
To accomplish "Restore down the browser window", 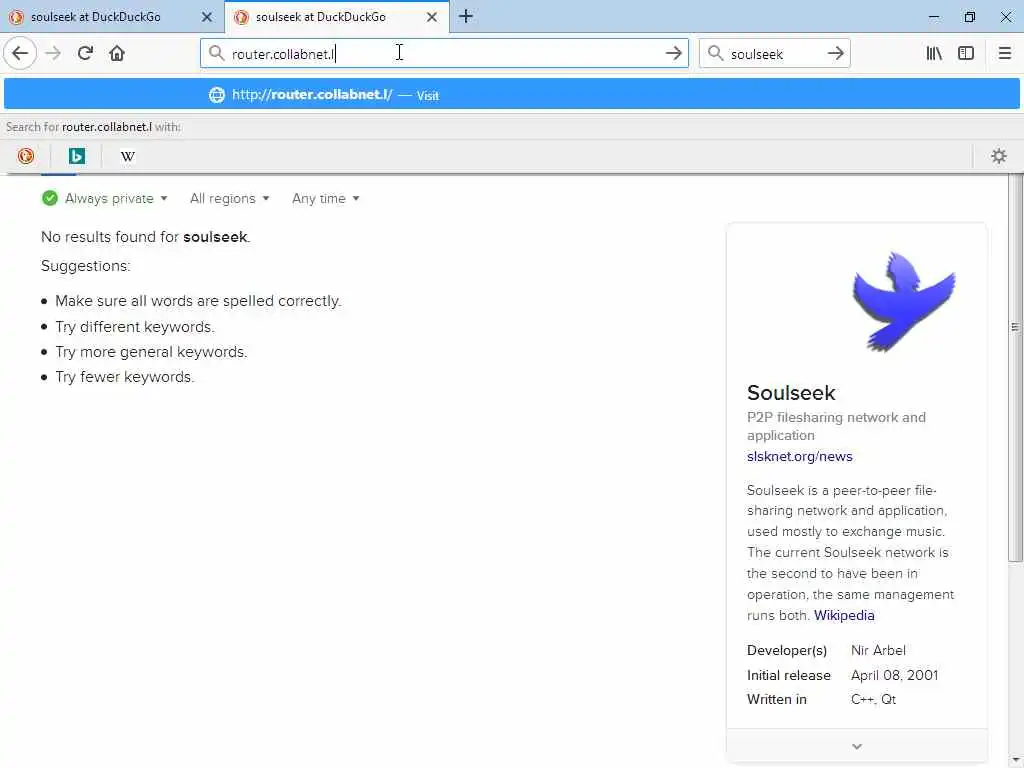I will (x=970, y=17).
